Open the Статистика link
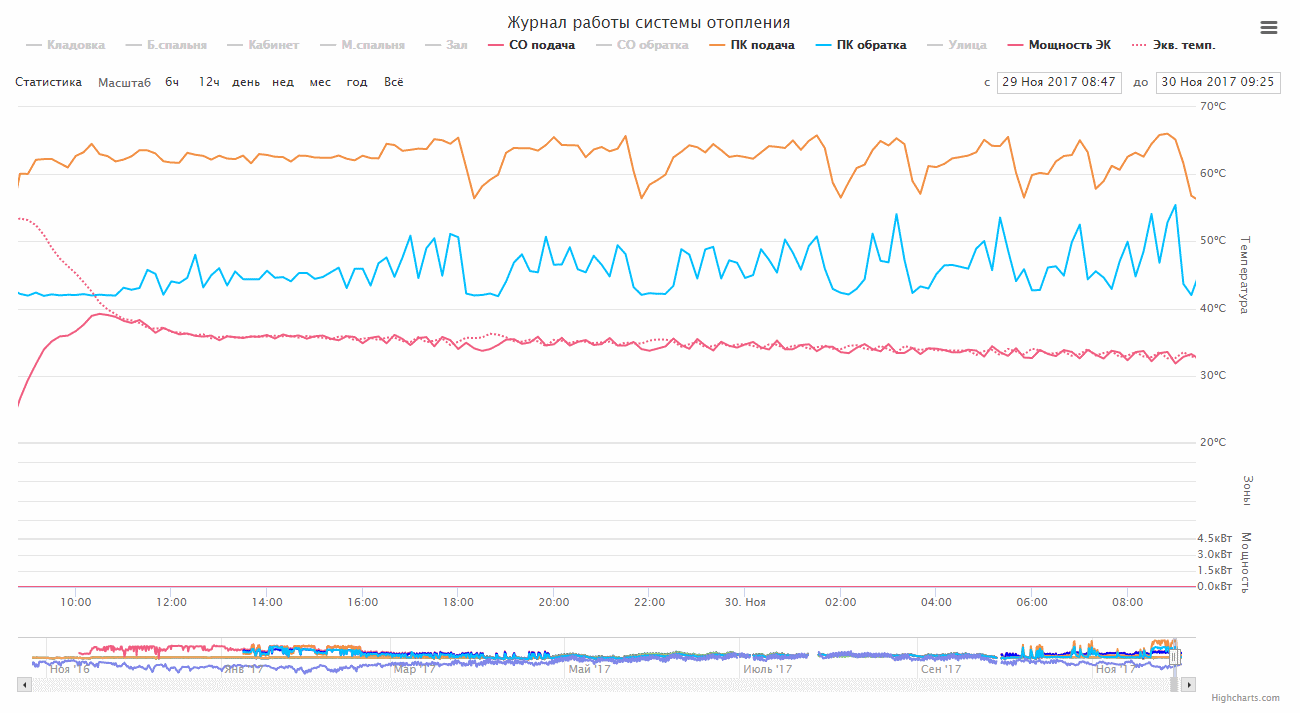 [x=48, y=82]
